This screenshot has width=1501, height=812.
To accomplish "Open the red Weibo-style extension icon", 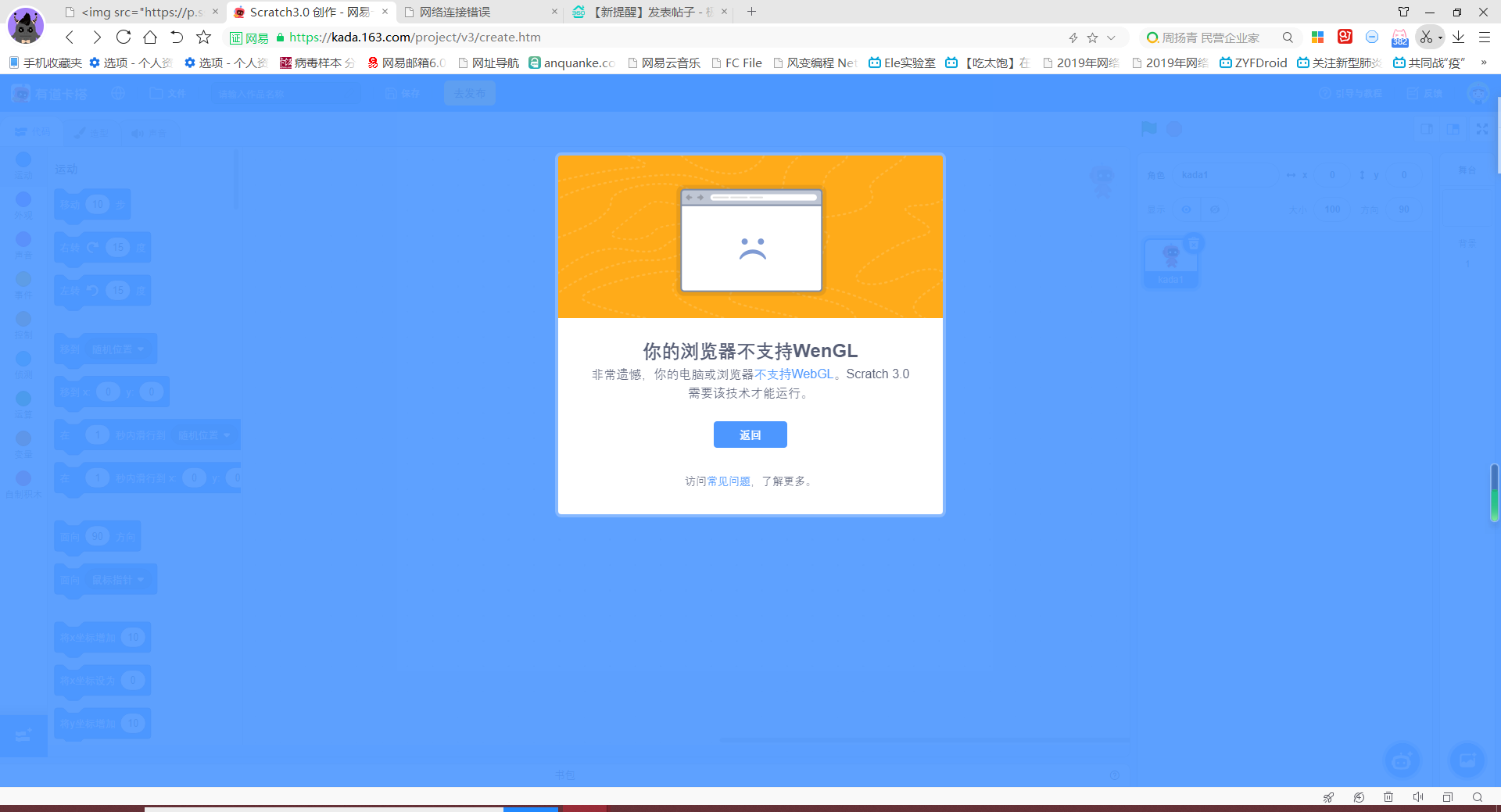I will [x=1345, y=37].
